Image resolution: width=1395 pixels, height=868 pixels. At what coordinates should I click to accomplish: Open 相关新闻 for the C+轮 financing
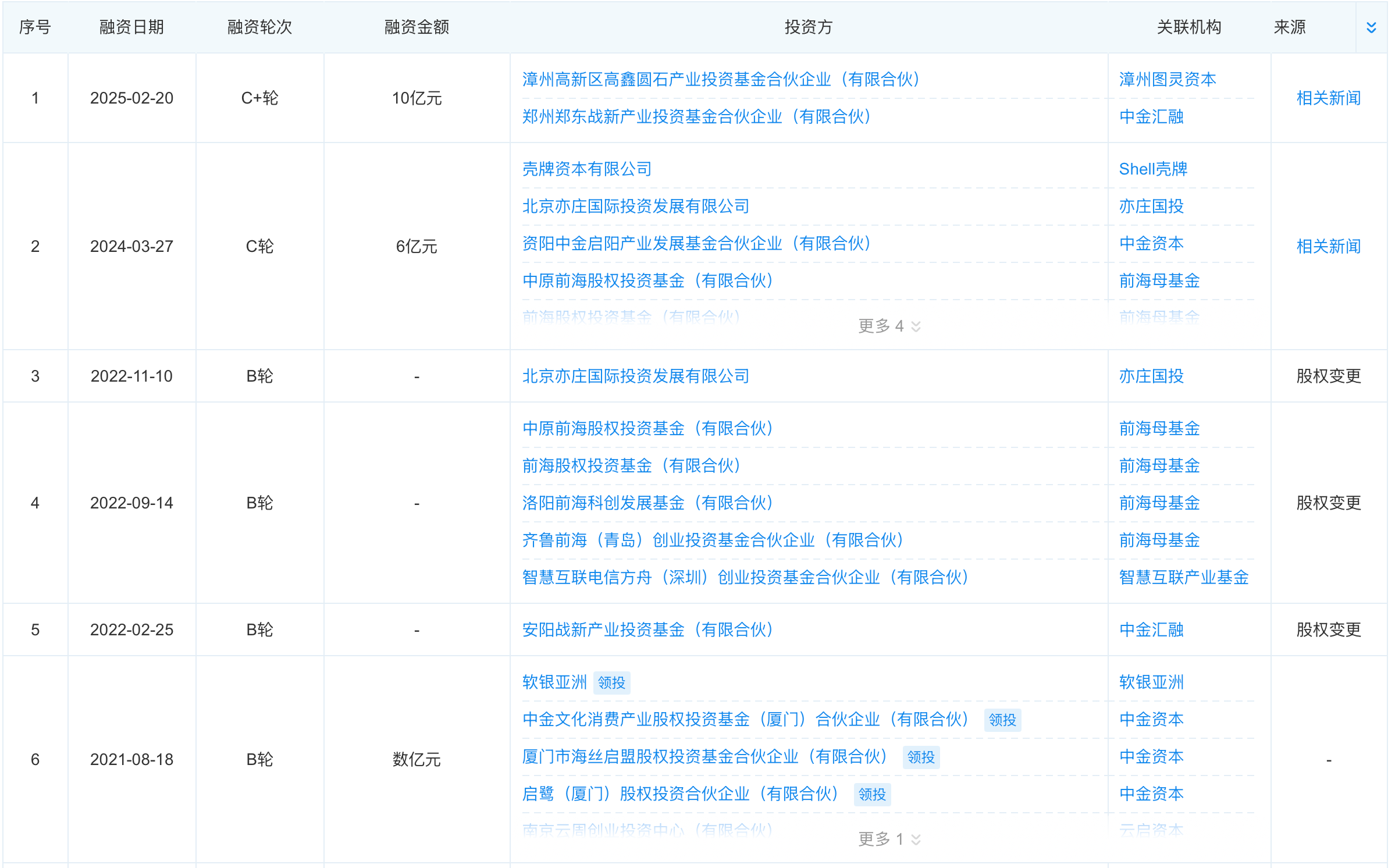pos(1328,98)
